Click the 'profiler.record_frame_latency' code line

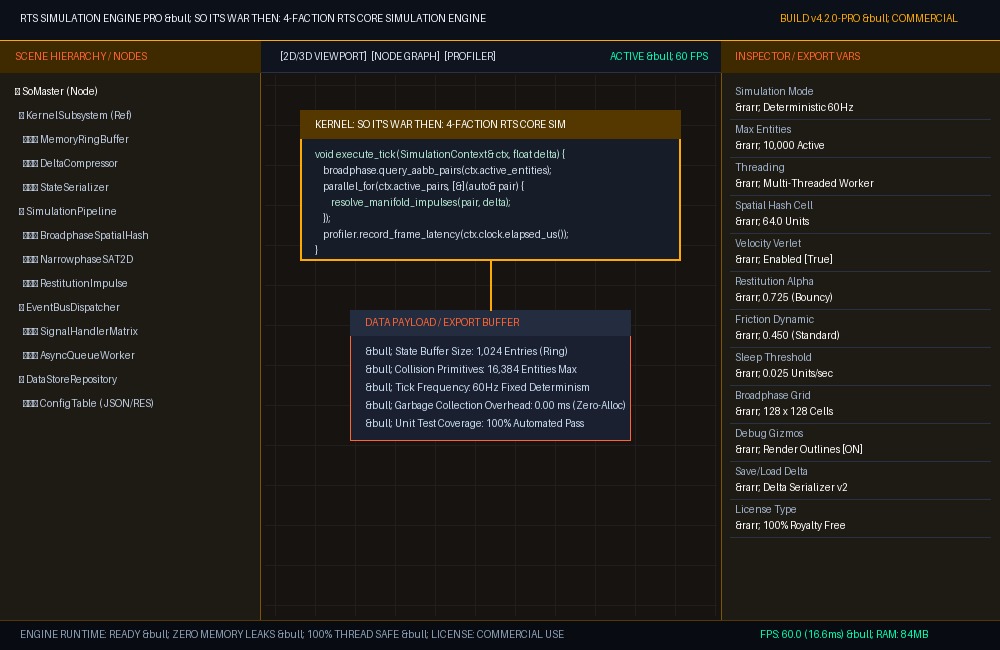point(446,234)
